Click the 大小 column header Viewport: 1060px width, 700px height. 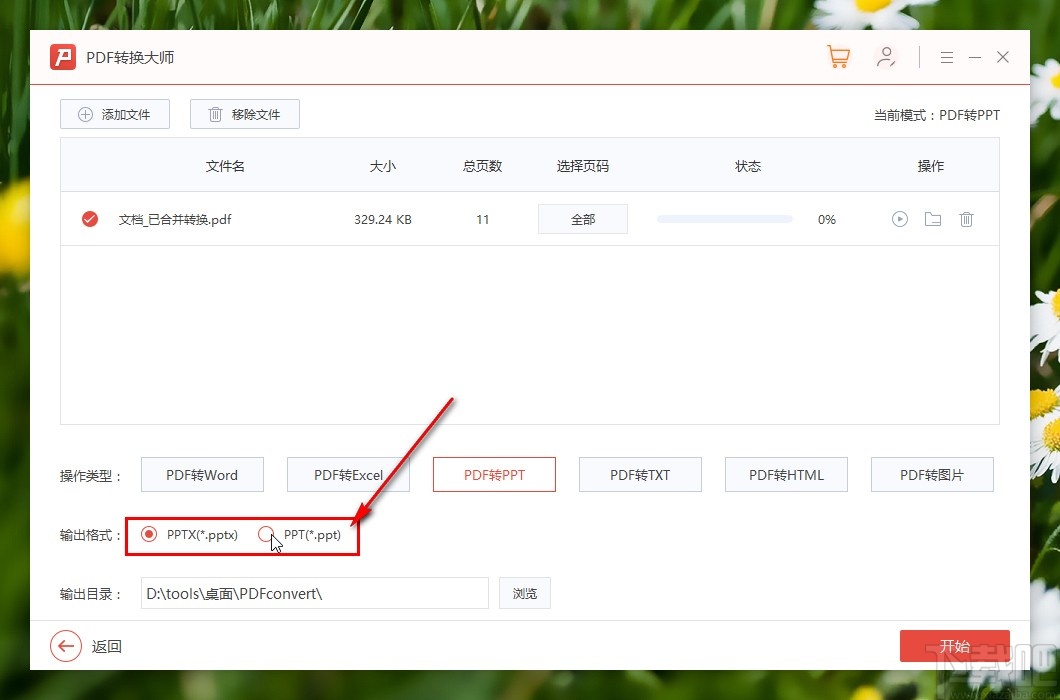click(x=383, y=166)
